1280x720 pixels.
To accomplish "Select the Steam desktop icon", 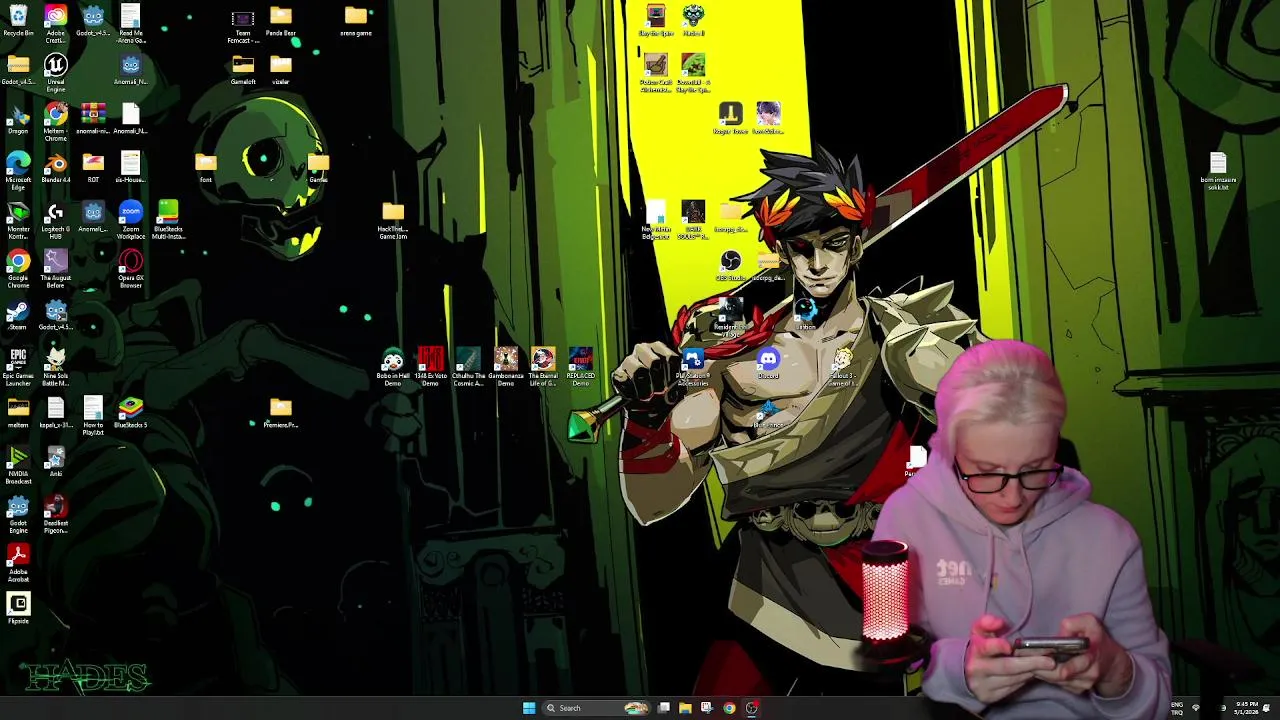I will (18, 316).
